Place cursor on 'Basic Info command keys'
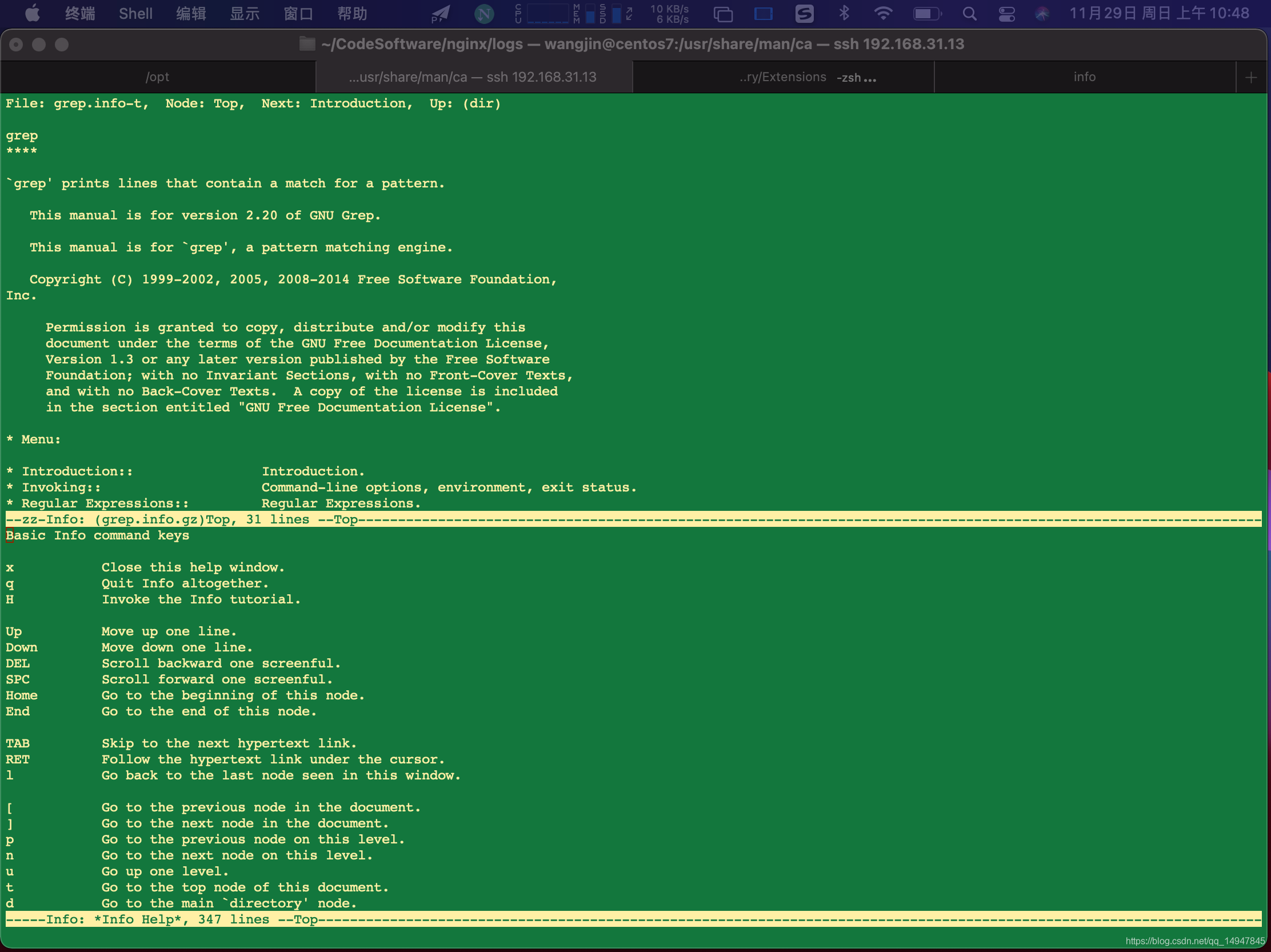 [98, 536]
